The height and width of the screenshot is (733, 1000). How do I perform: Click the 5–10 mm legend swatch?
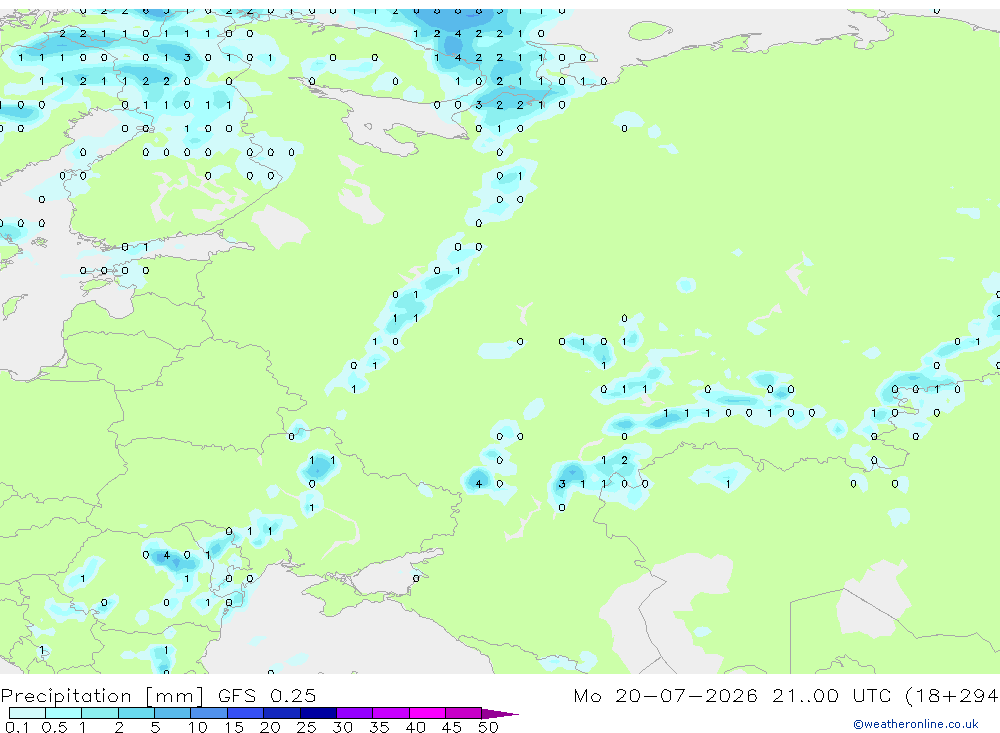click(x=172, y=713)
